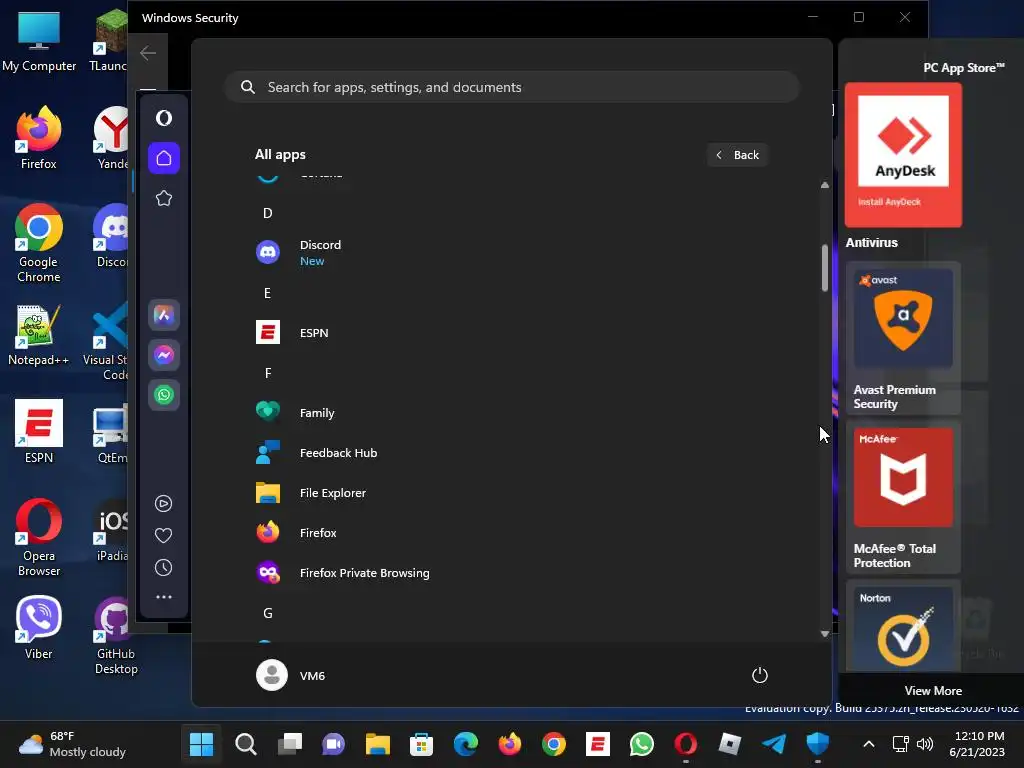Open McAfee Total Protection tile
1024x768 pixels.
click(x=903, y=497)
